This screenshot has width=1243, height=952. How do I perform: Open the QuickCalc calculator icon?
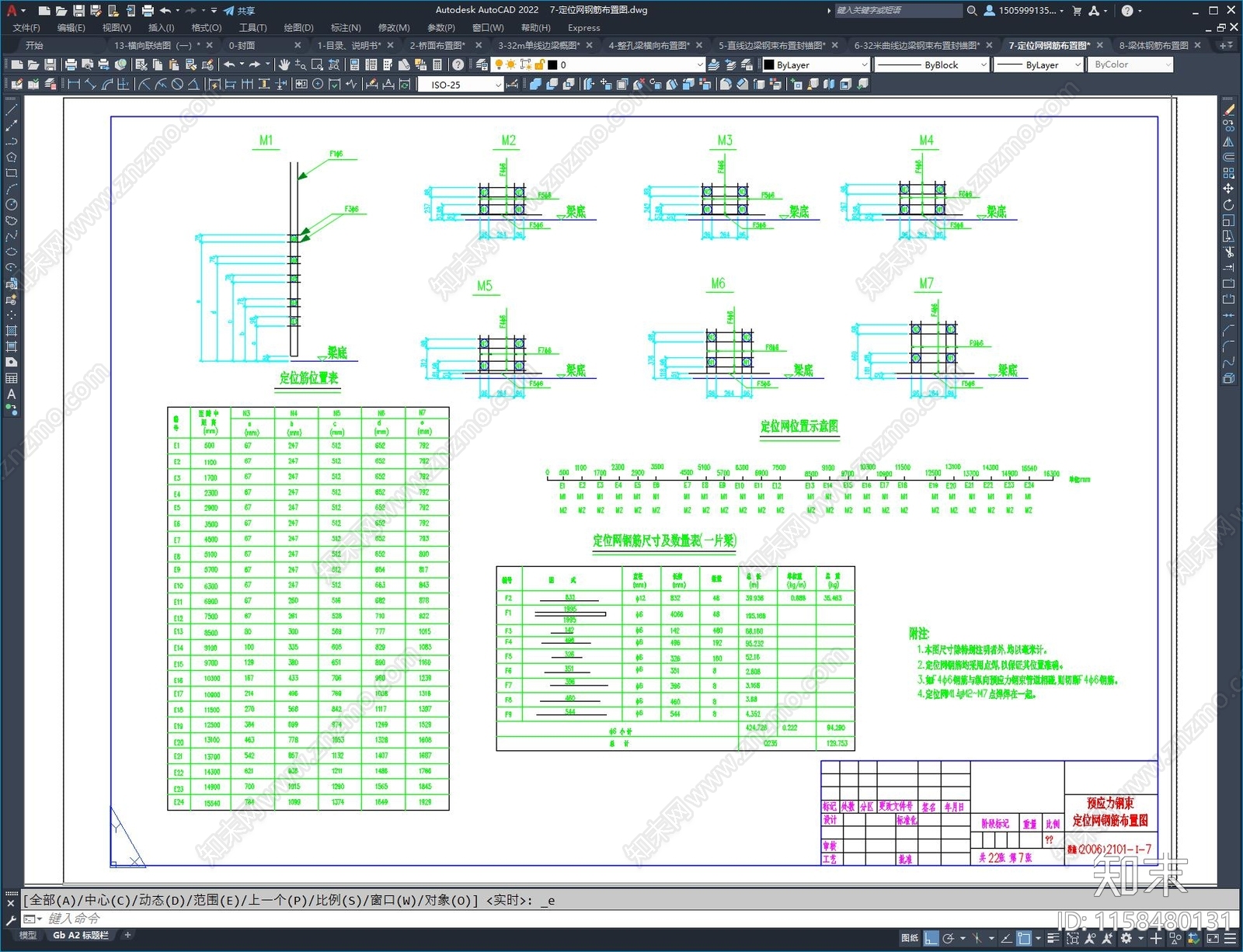[x=437, y=64]
